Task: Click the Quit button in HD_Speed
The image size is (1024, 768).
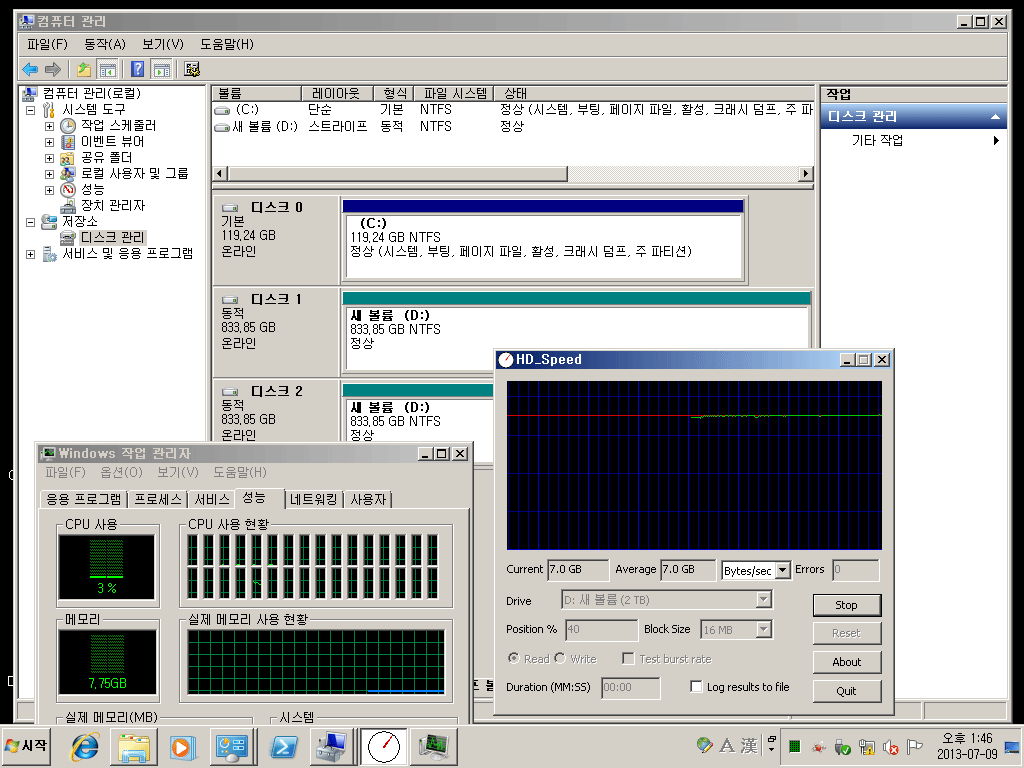Action: [x=846, y=691]
